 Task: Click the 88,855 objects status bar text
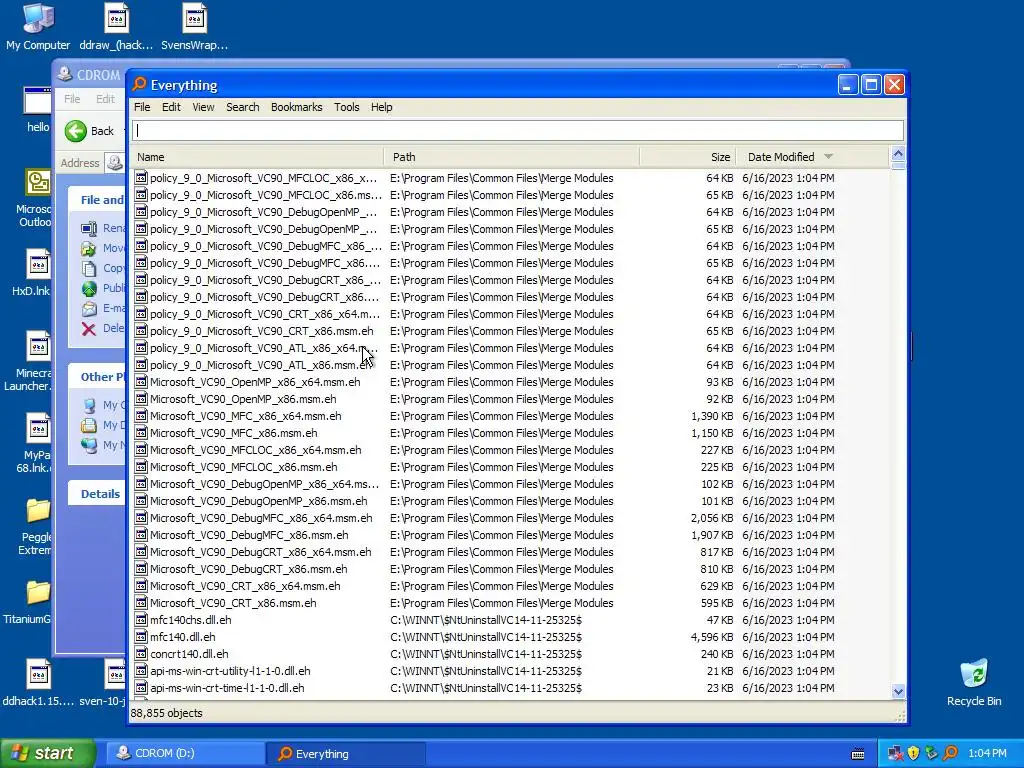(167, 713)
